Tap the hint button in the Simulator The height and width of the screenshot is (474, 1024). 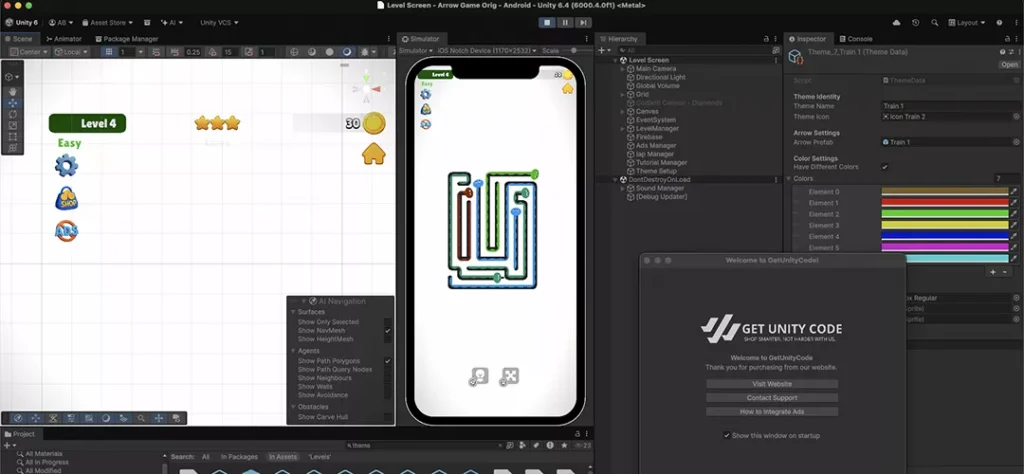[479, 377]
